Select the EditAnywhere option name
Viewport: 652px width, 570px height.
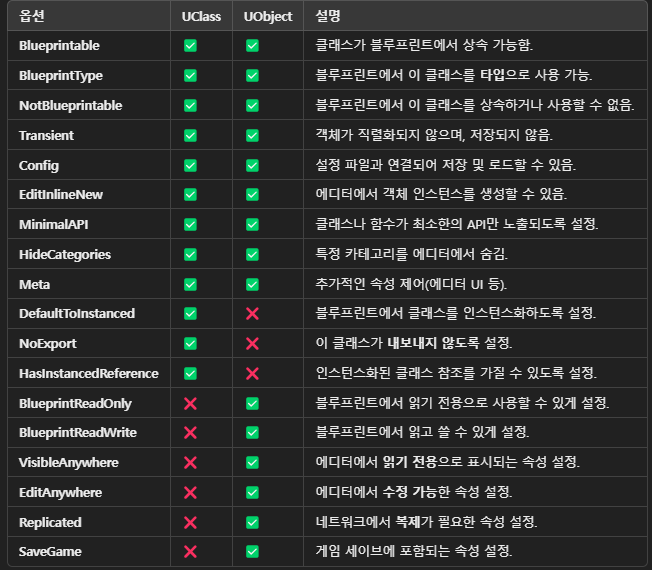tap(60, 493)
